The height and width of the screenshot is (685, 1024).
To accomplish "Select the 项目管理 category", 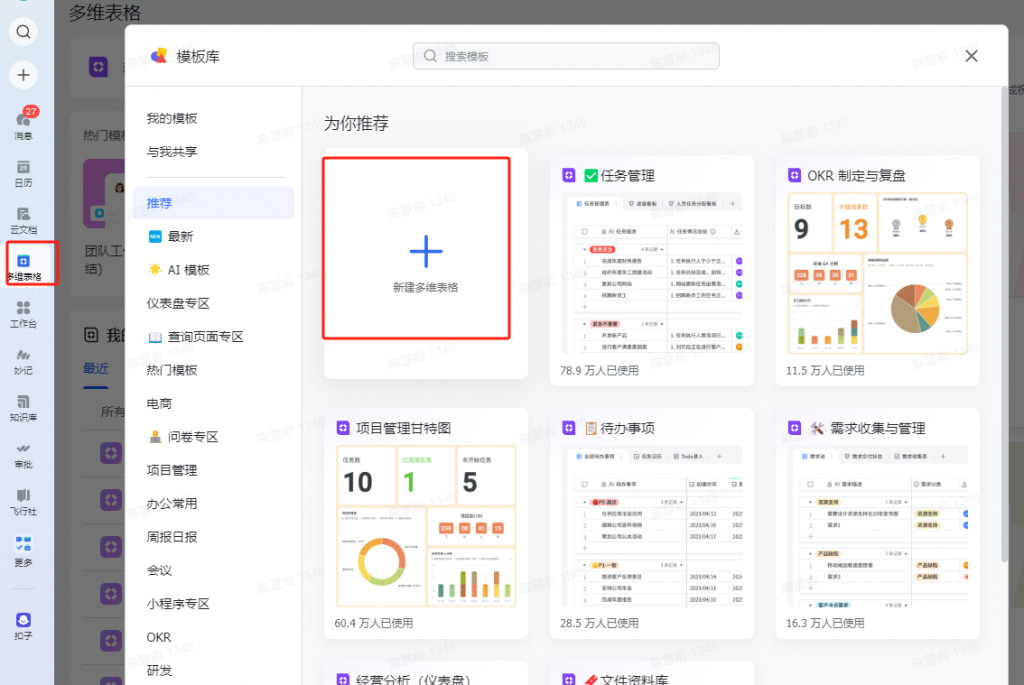I will tap(214, 470).
